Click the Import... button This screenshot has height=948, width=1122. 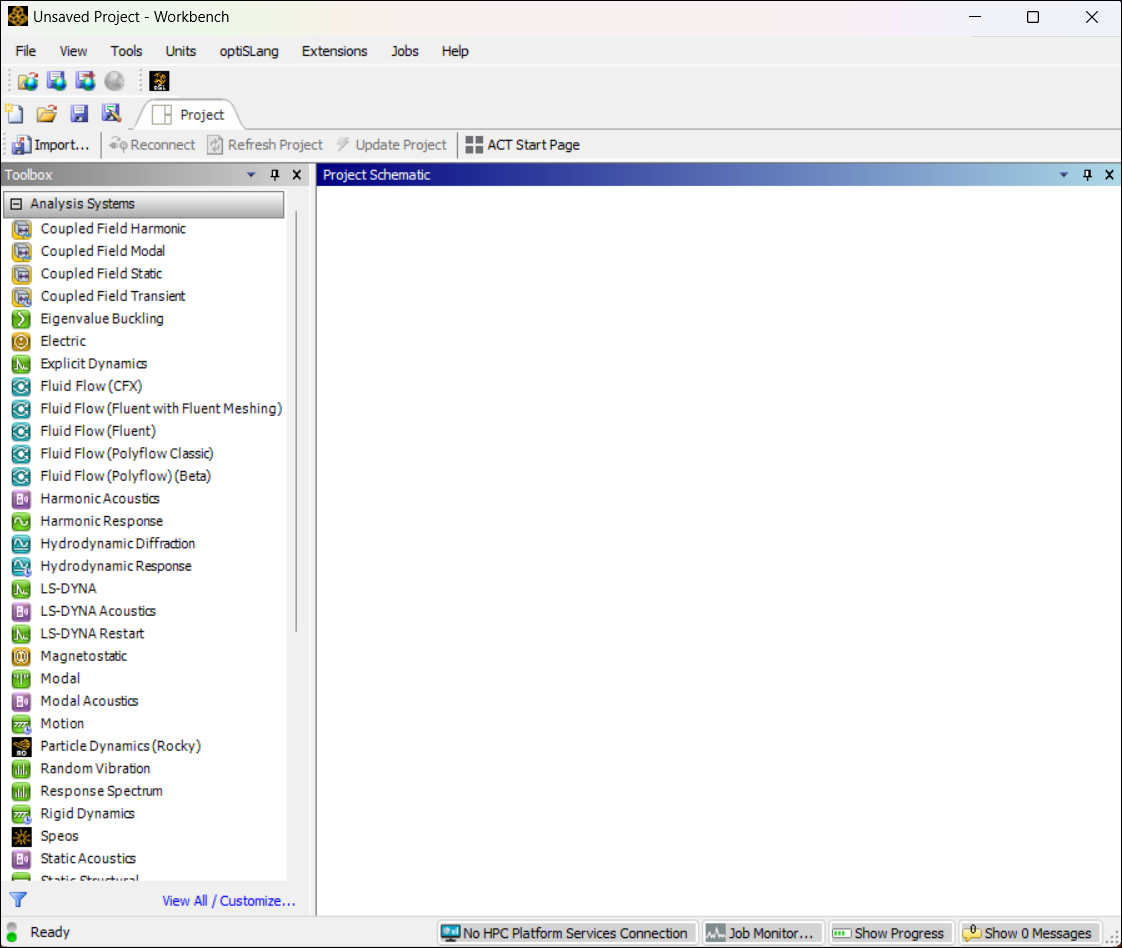point(52,145)
